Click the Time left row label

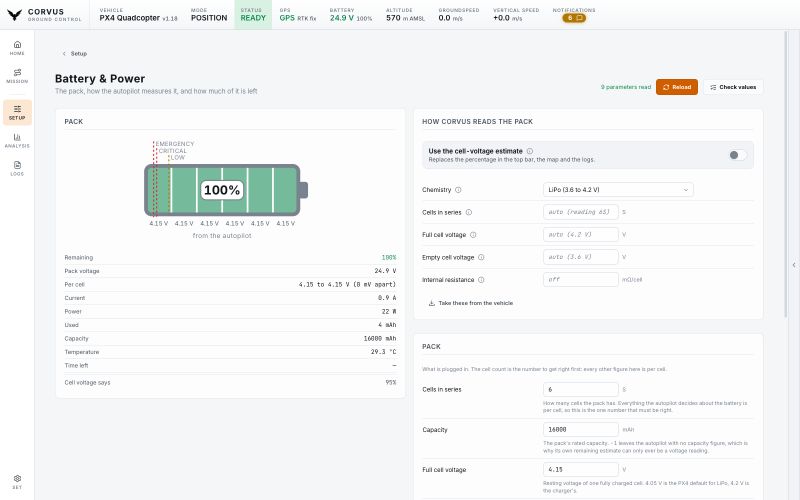coord(77,366)
